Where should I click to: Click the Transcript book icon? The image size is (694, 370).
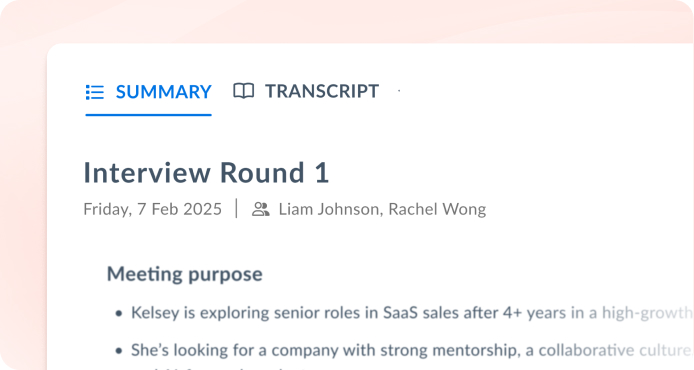tap(243, 91)
